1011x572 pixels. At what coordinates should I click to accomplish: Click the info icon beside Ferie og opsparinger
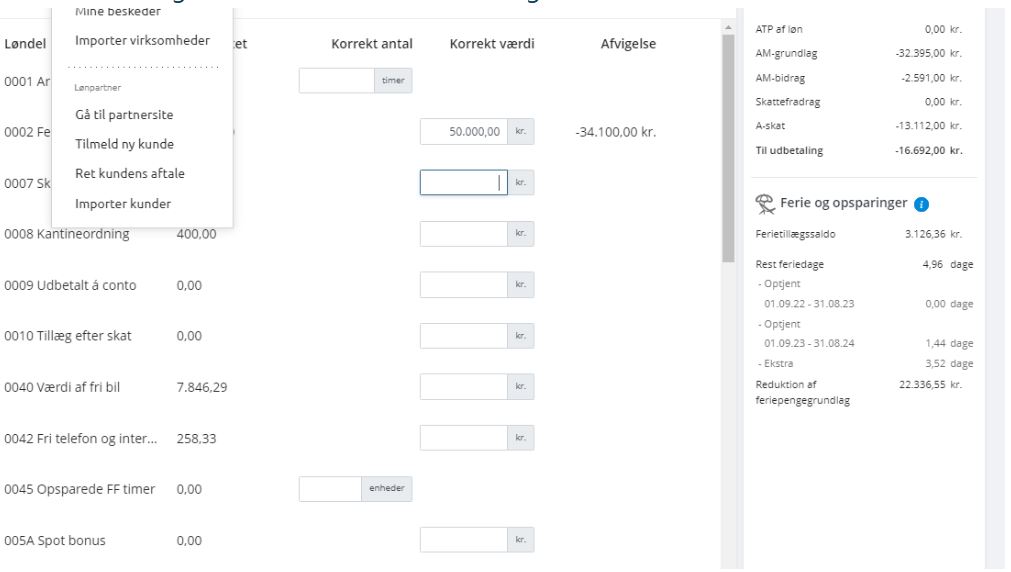click(921, 204)
